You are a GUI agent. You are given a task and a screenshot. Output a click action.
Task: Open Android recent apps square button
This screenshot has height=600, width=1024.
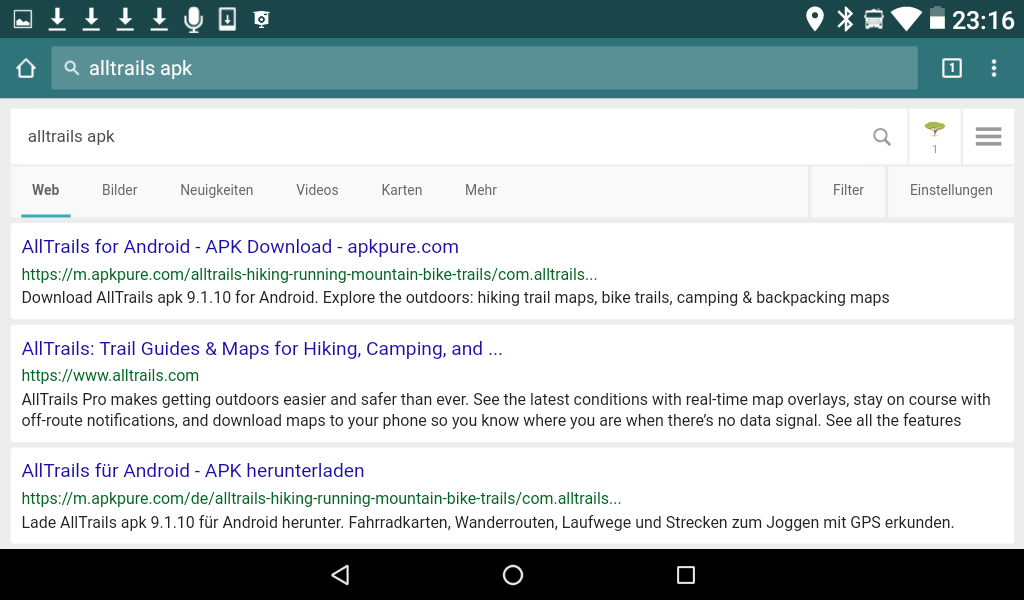click(x=685, y=574)
